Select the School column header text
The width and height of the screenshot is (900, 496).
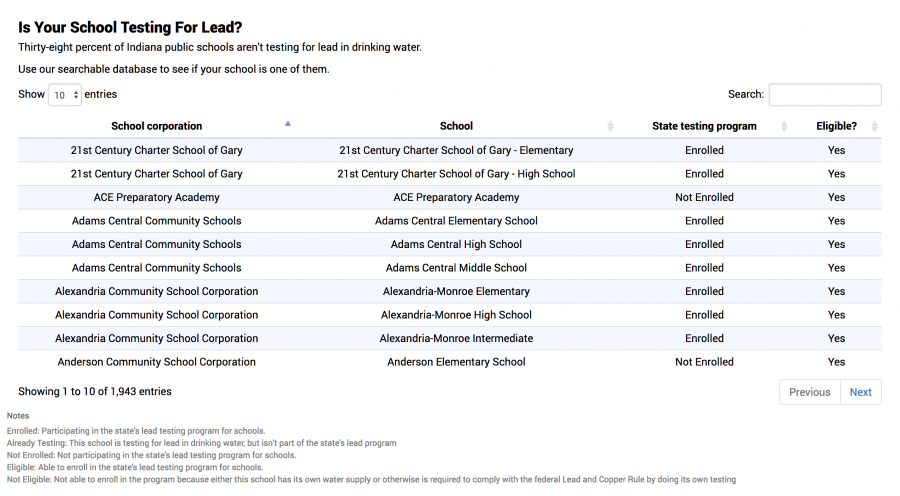(456, 126)
